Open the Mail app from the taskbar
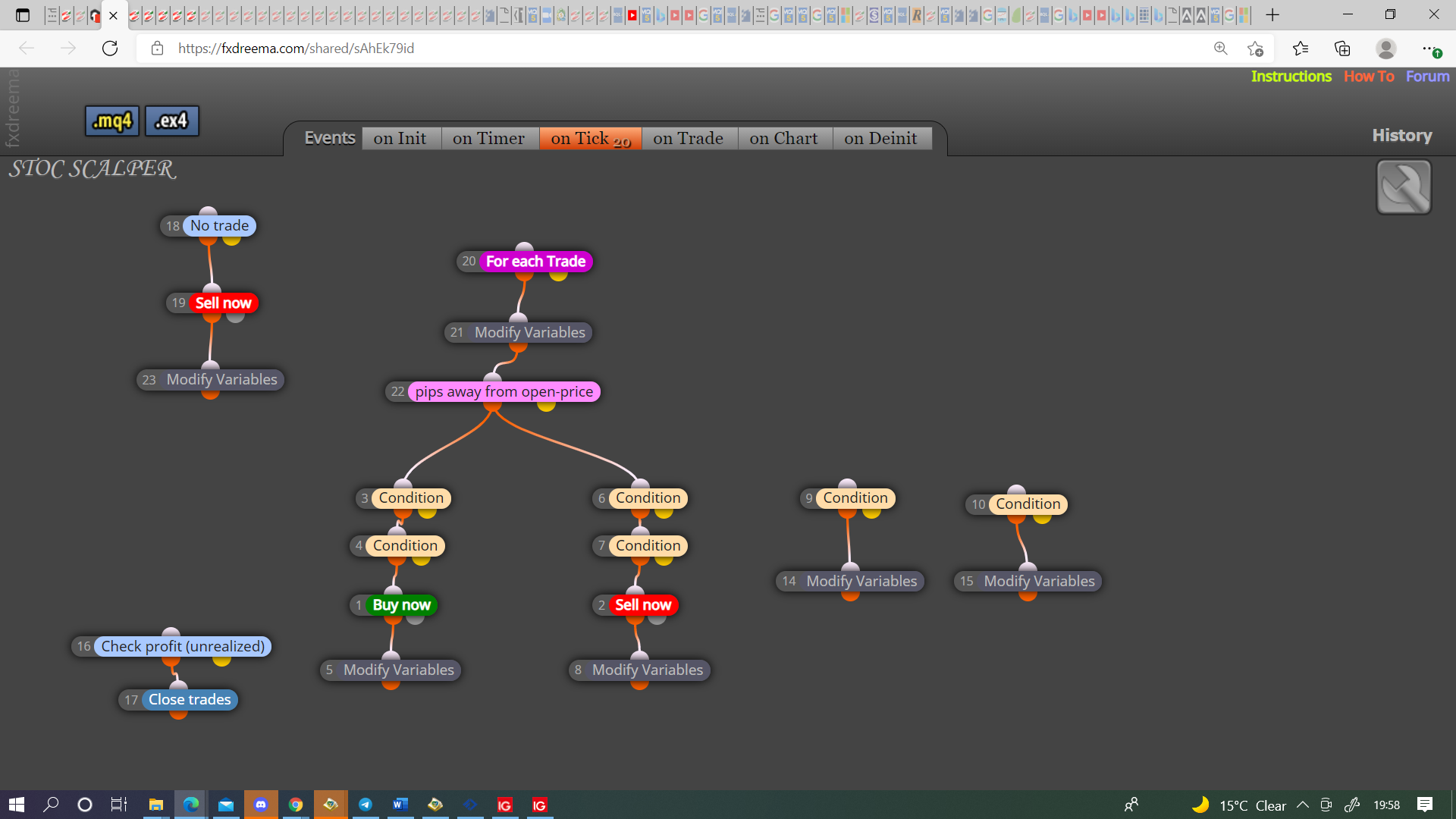Screen dimensions: 1456x819 point(226,805)
